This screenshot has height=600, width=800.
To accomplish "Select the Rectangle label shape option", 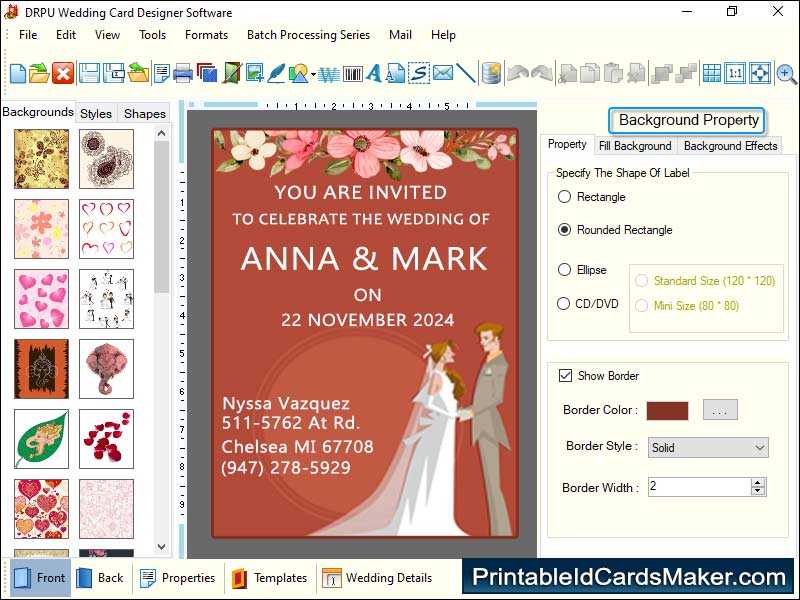I will pos(565,197).
